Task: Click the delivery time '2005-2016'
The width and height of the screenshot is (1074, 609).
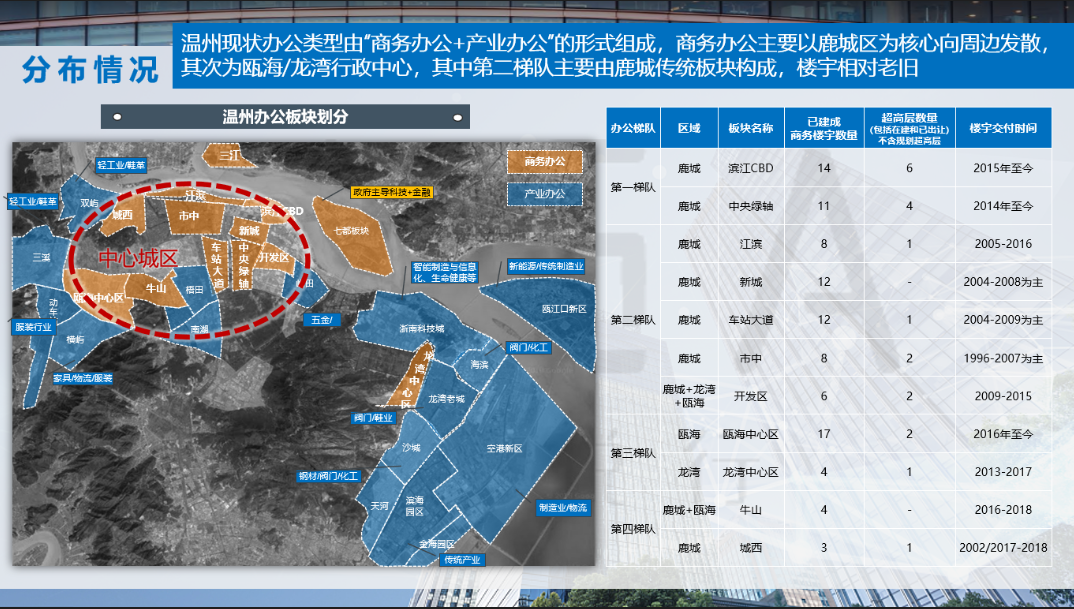Action: click(x=1003, y=244)
